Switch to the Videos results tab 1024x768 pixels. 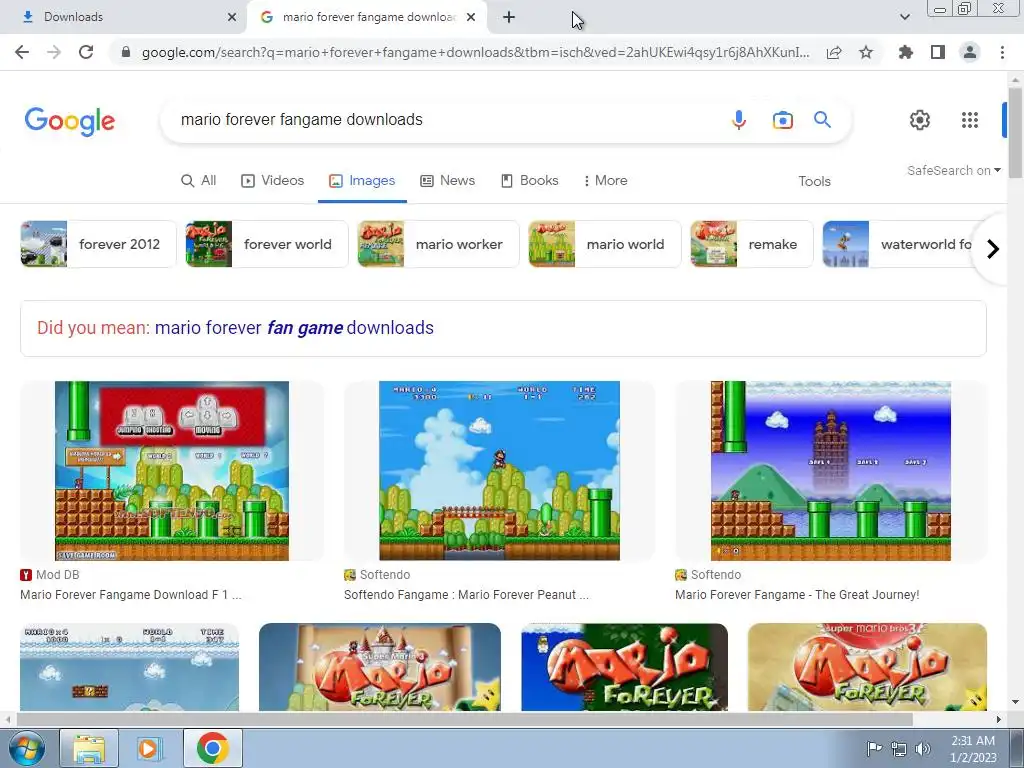click(x=272, y=180)
